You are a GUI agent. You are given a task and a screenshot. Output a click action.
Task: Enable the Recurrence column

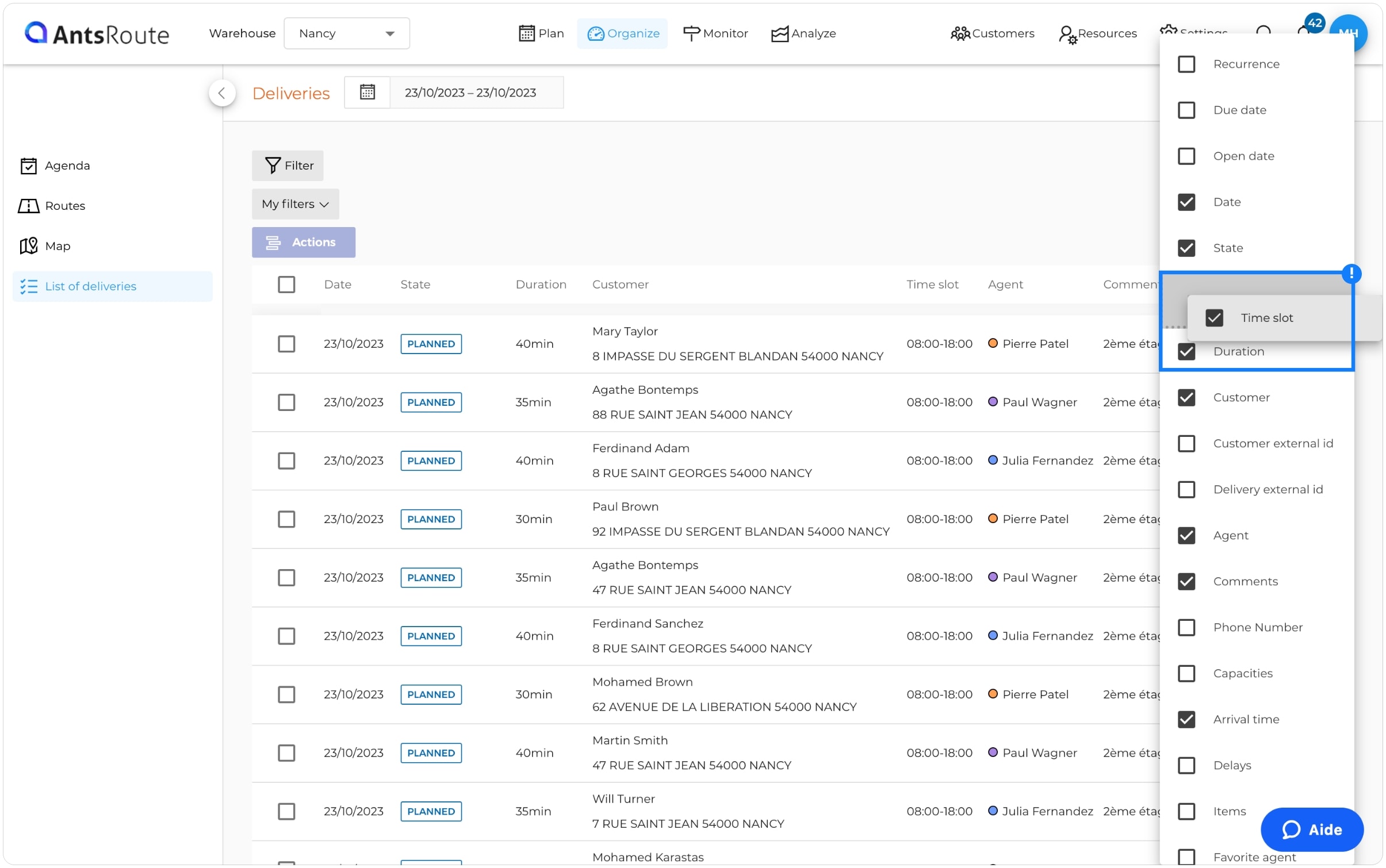pyautogui.click(x=1186, y=64)
